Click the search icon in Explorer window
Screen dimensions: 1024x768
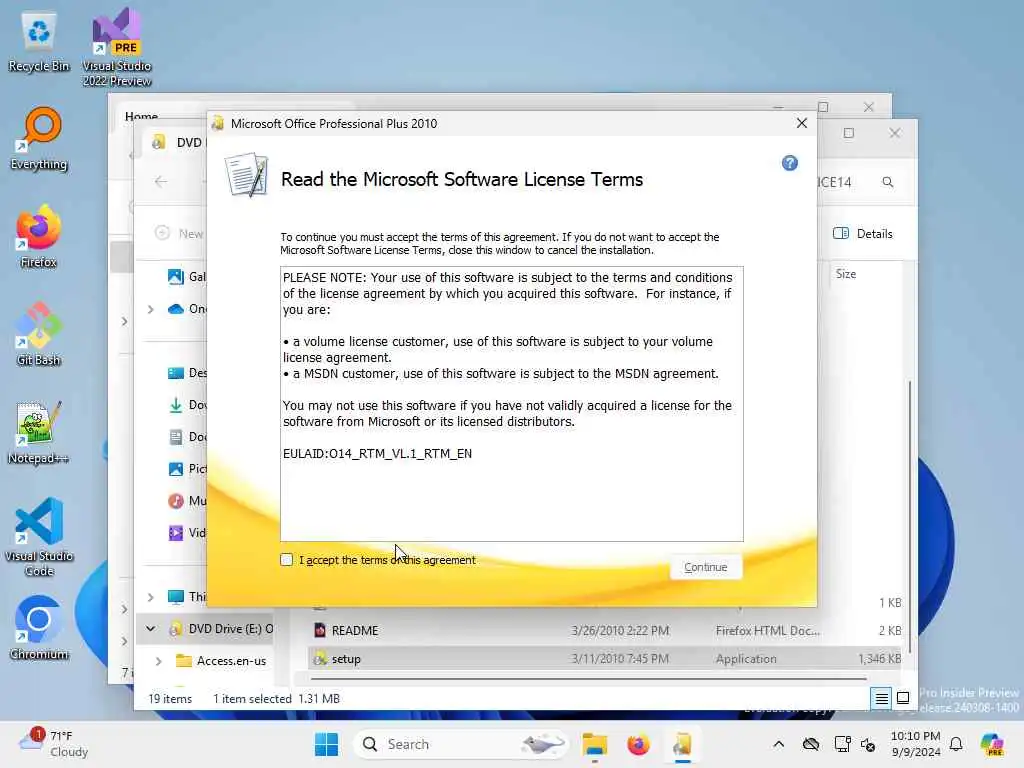coord(888,182)
